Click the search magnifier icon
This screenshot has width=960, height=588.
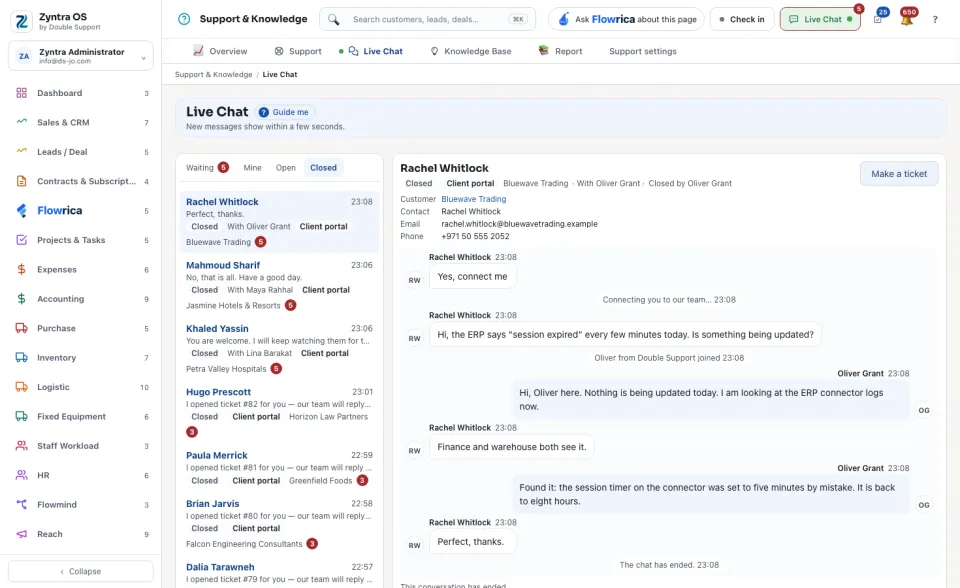click(333, 20)
